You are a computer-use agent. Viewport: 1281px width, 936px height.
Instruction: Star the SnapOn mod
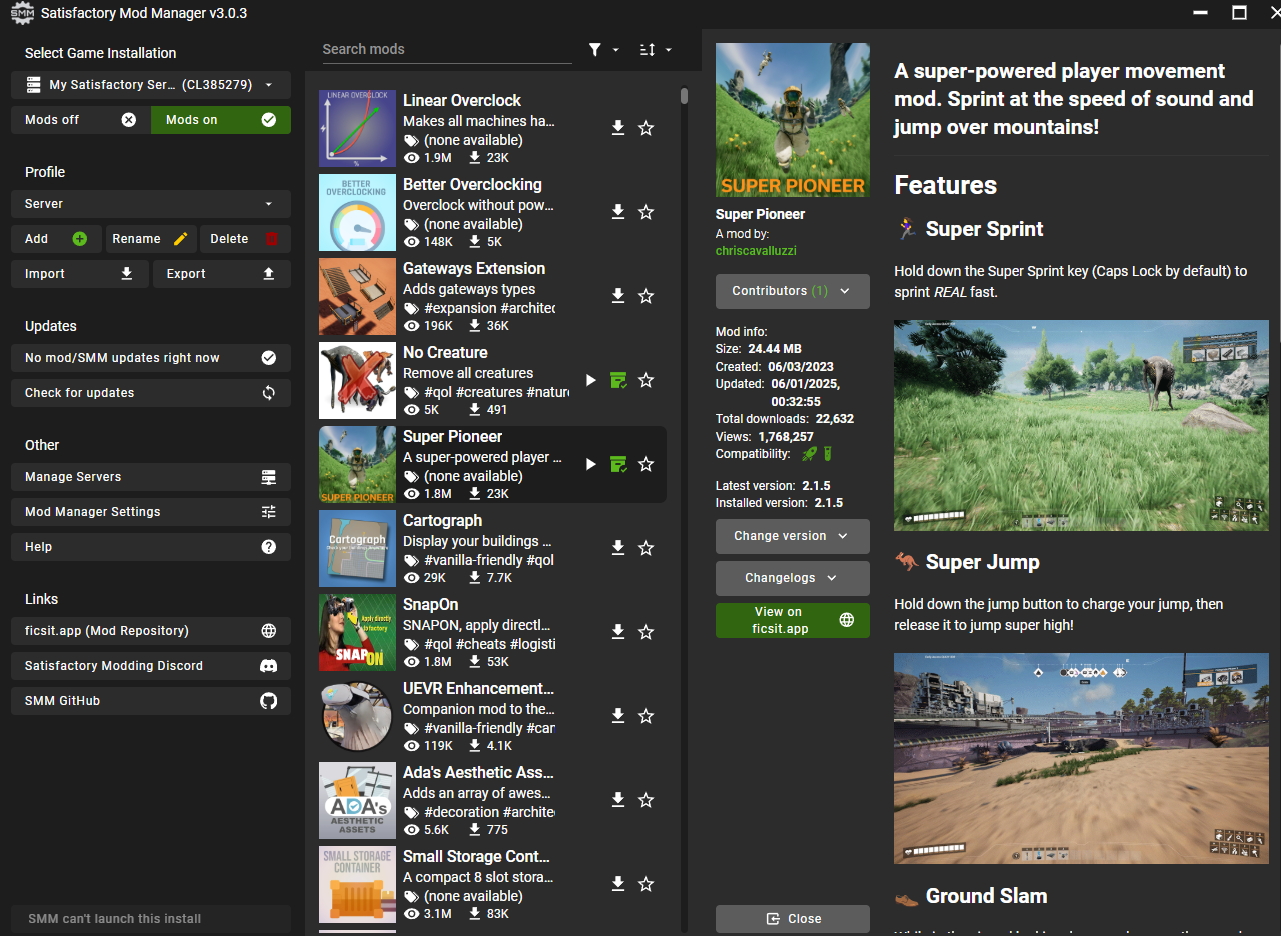click(x=646, y=632)
